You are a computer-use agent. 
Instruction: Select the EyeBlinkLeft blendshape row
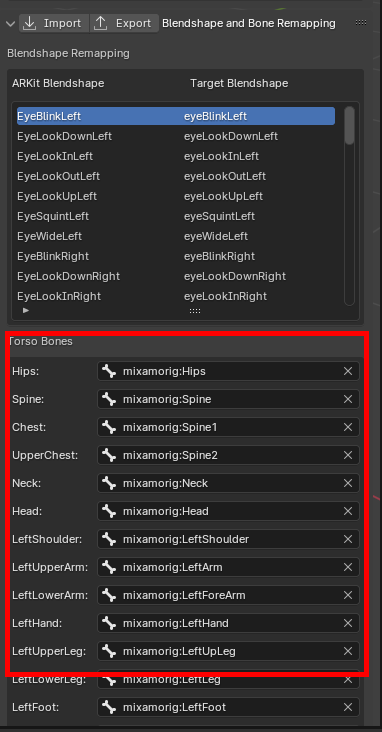(176, 116)
